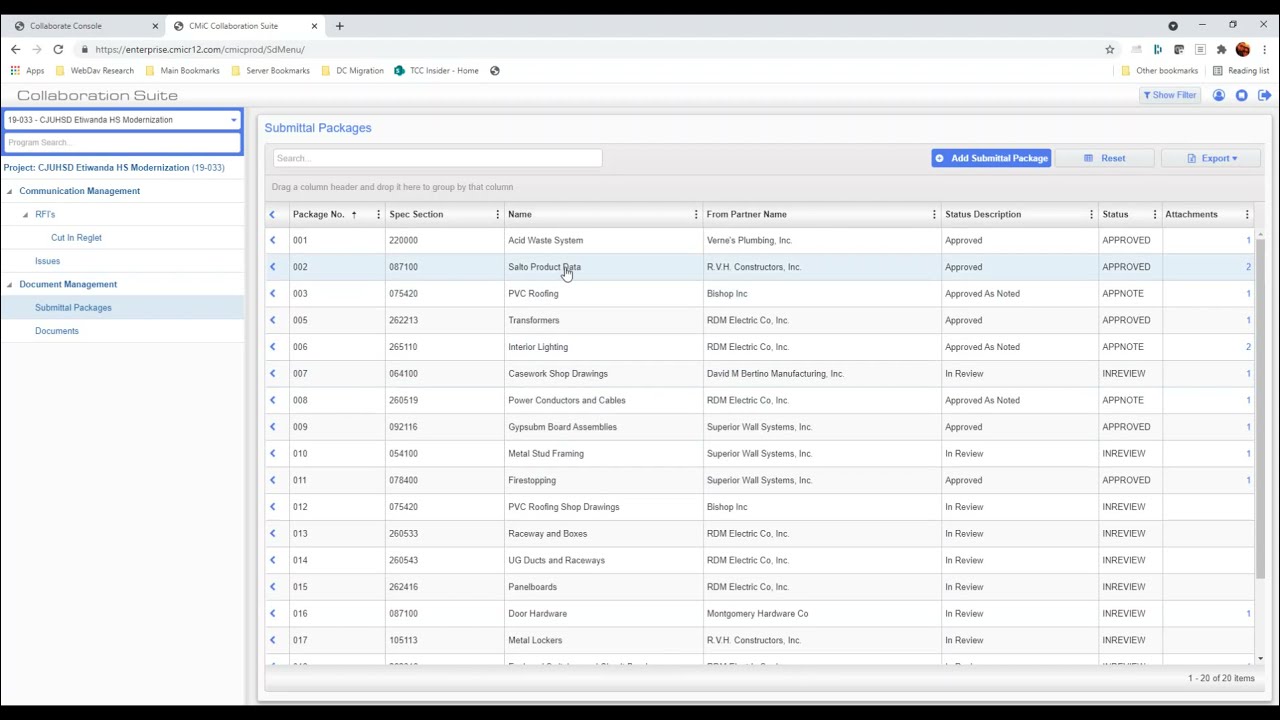Image resolution: width=1280 pixels, height=720 pixels.
Task: Click the Reset button
Action: click(x=1104, y=158)
